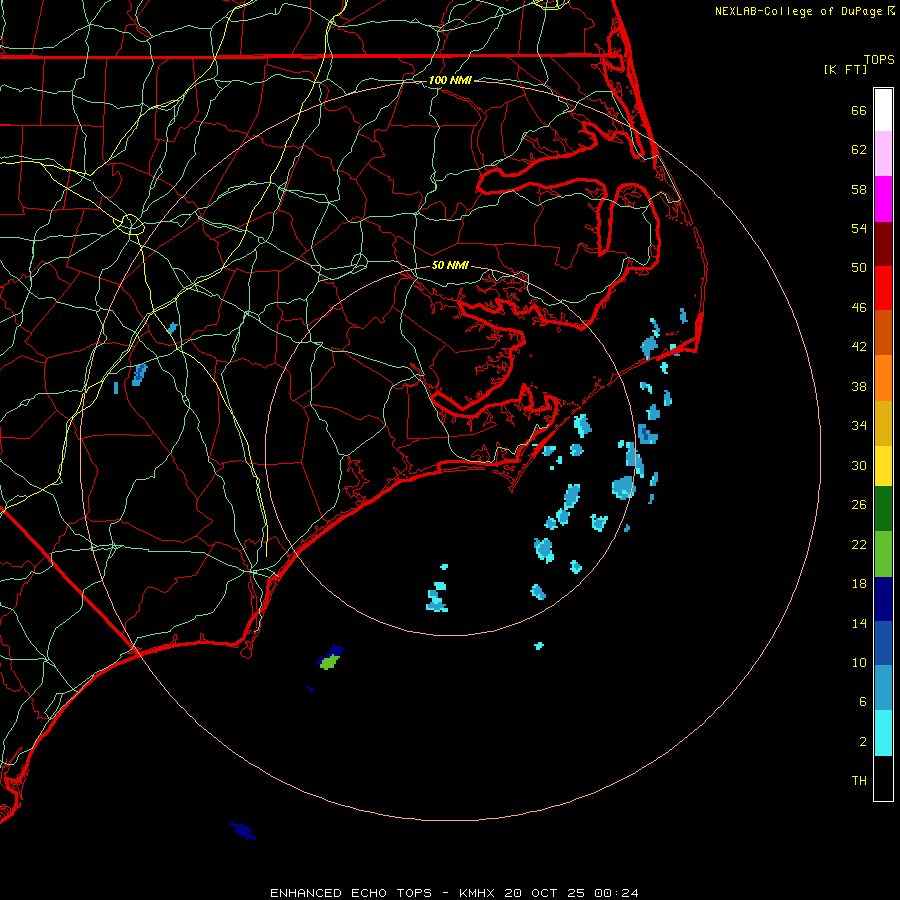Click the TH threshold legend label
The image size is (900, 900).
click(859, 781)
